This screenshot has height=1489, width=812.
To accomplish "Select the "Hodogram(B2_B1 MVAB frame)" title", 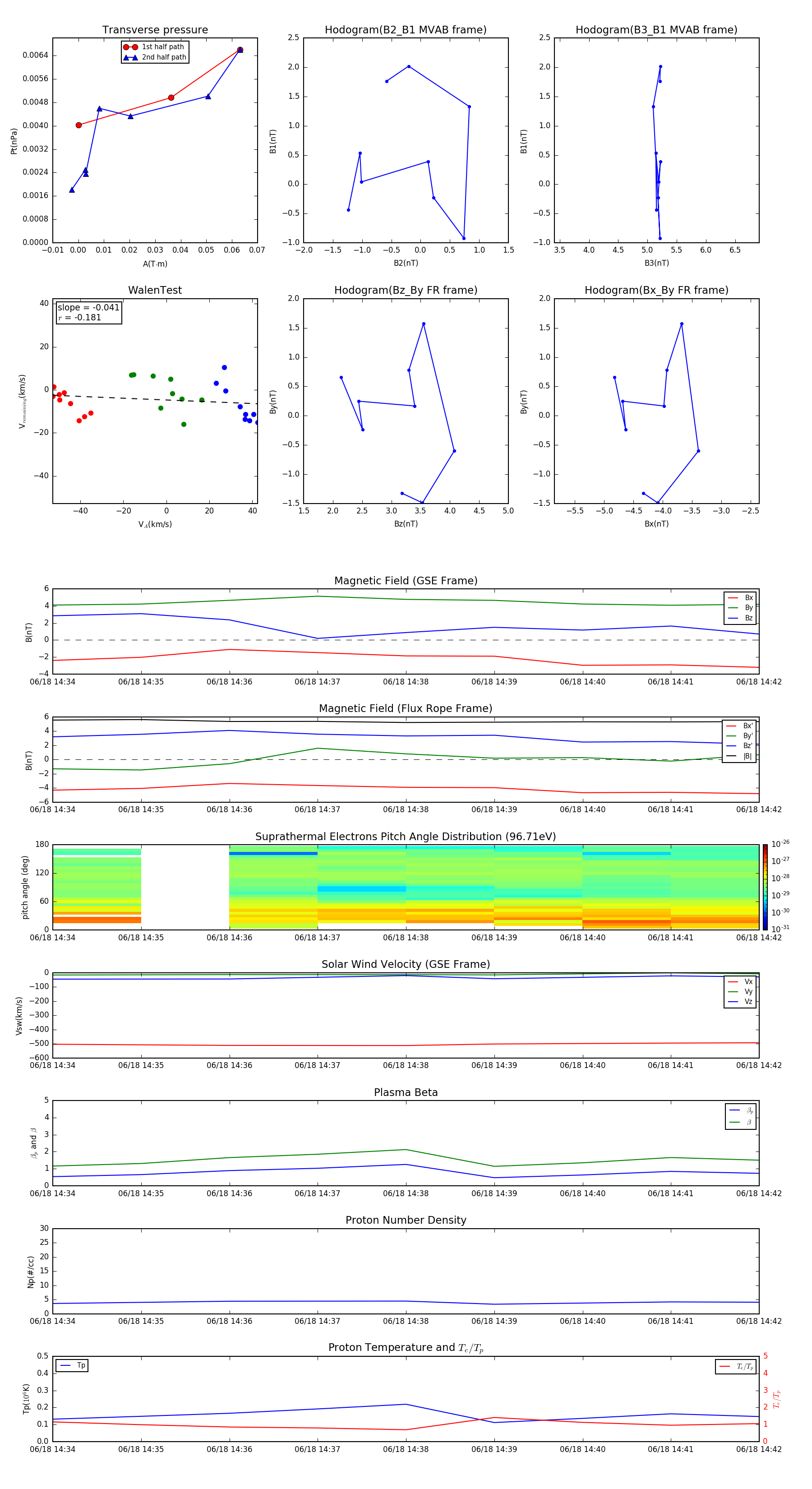I will 406,30.
